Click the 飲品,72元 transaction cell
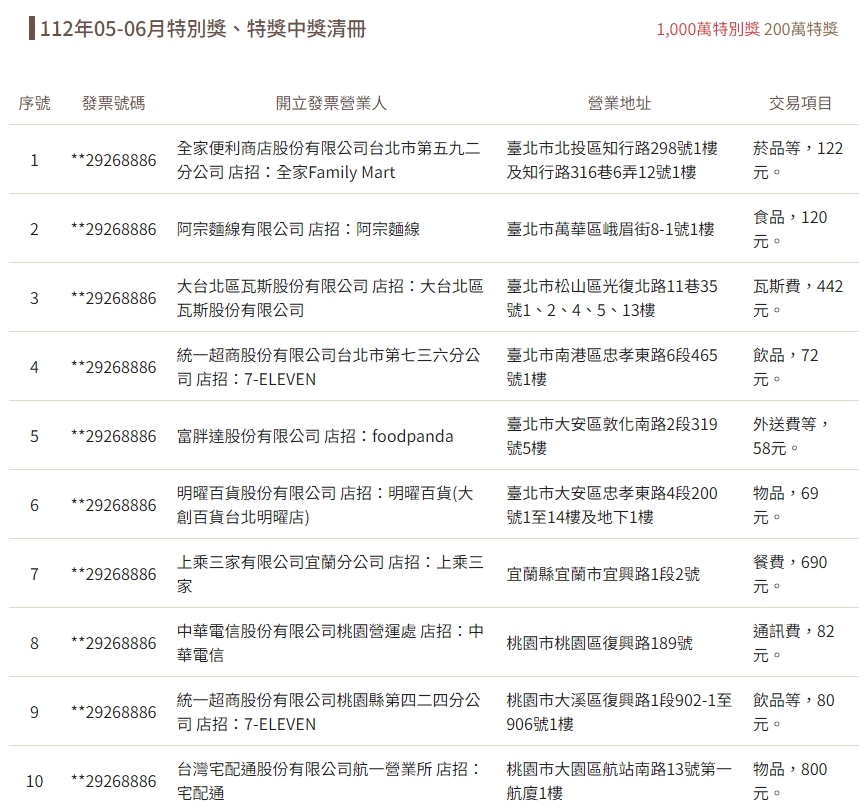 tap(786, 367)
